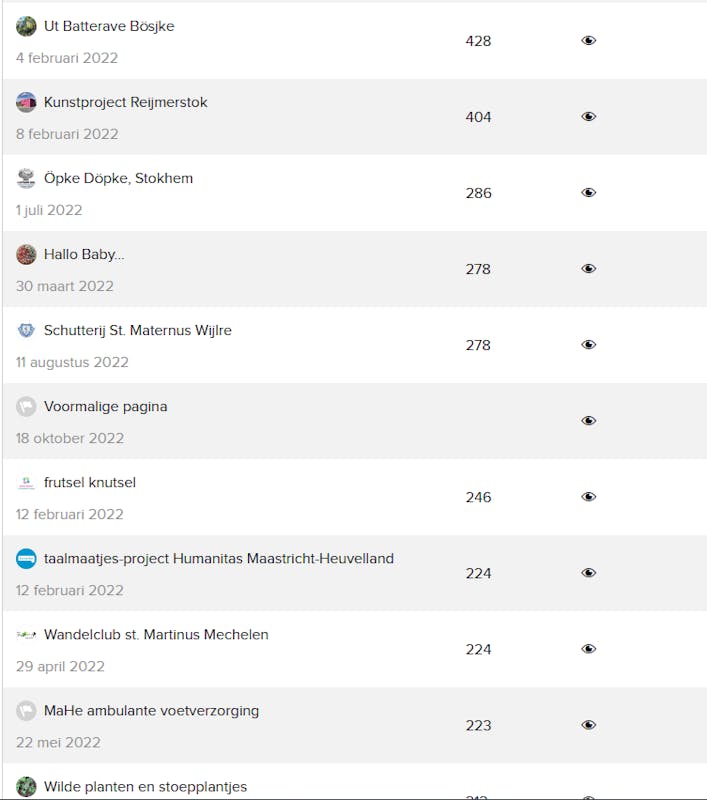Open Wandelclub st. Martinus Mechelen link
Screen dimensions: 707x800
(x=155, y=634)
